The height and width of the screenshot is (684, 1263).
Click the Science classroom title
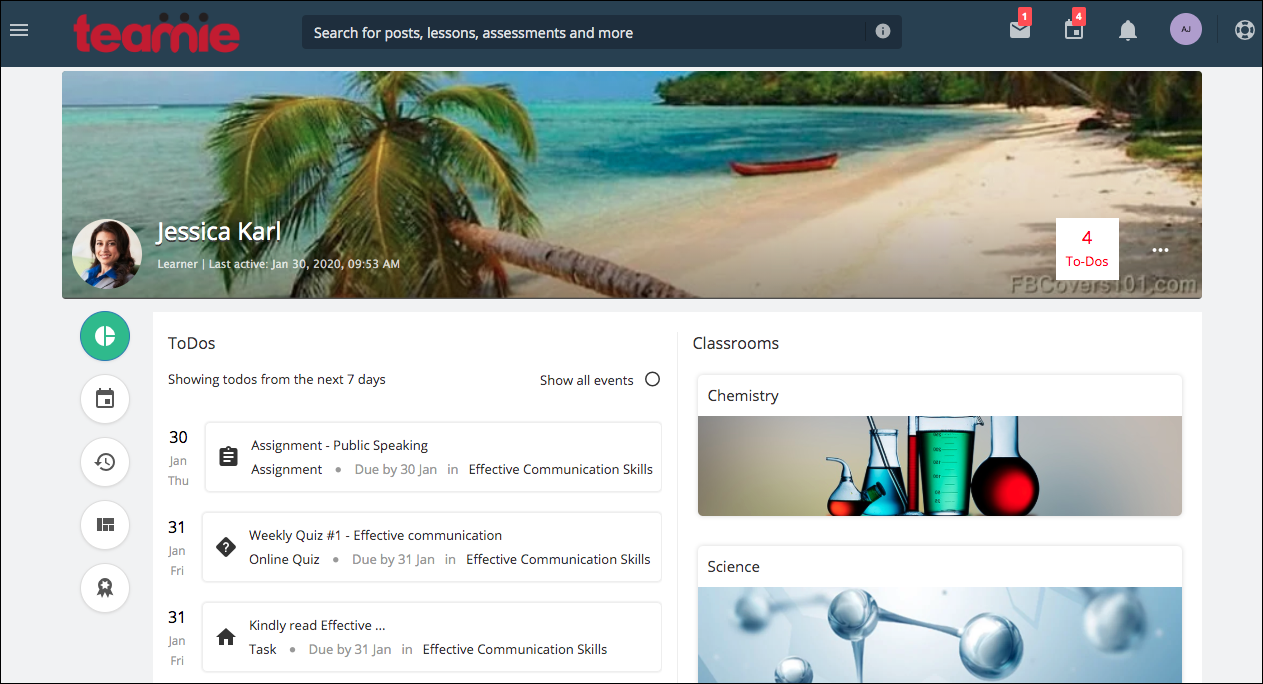tap(733, 566)
